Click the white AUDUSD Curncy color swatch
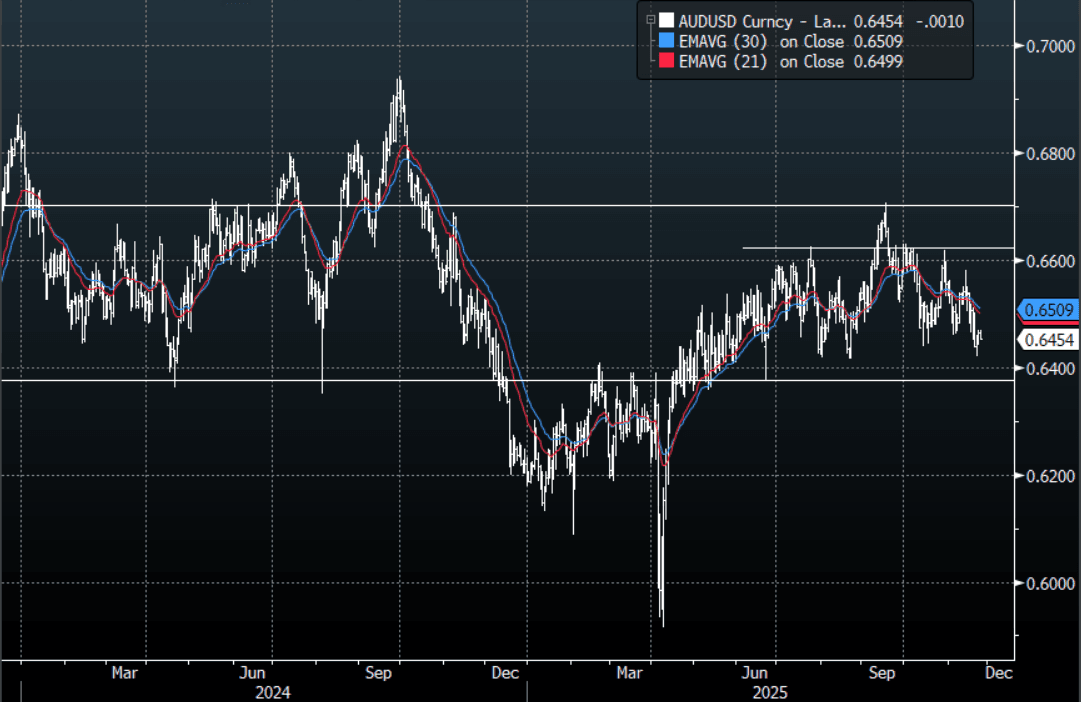Image resolution: width=1081 pixels, height=702 pixels. click(x=666, y=20)
